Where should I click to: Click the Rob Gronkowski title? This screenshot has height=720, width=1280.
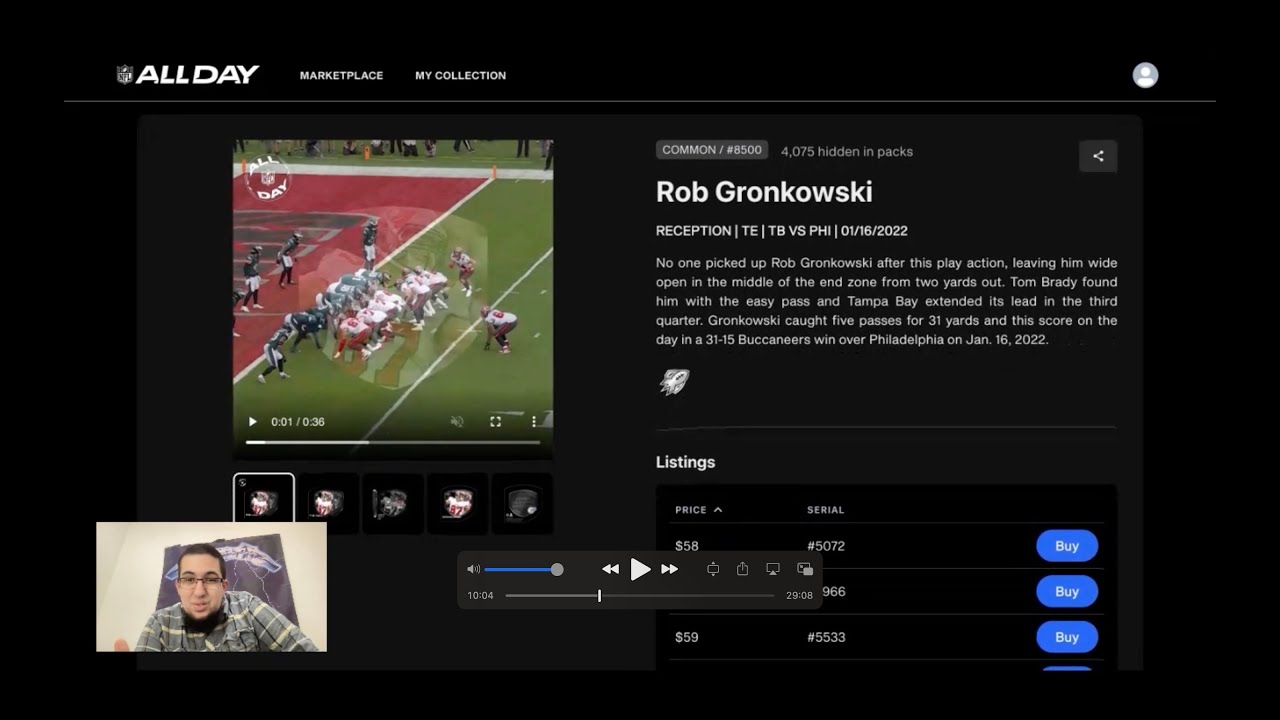coord(764,192)
